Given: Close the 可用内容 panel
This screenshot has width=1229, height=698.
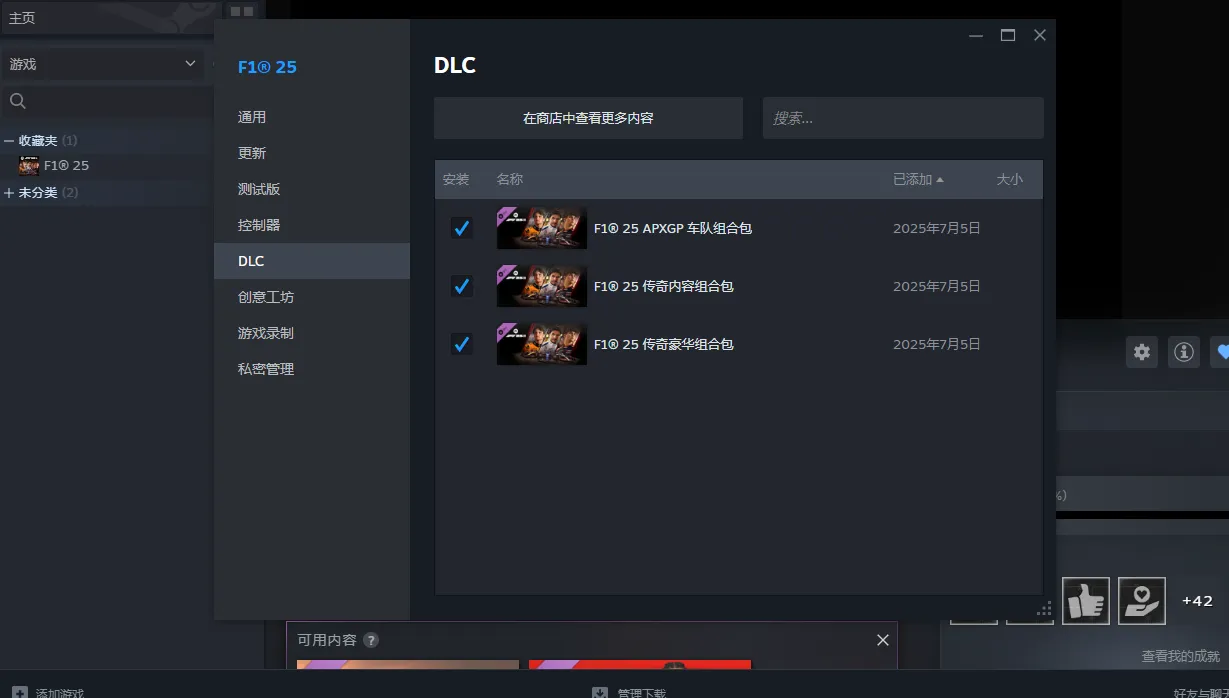Looking at the screenshot, I should point(882,640).
